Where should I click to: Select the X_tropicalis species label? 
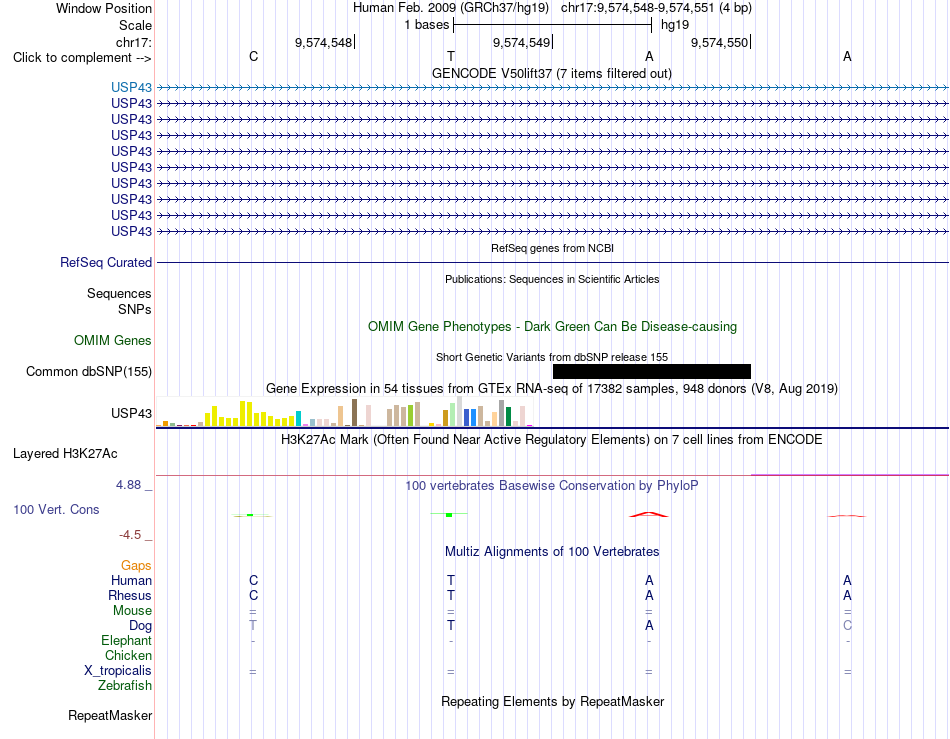(118, 671)
